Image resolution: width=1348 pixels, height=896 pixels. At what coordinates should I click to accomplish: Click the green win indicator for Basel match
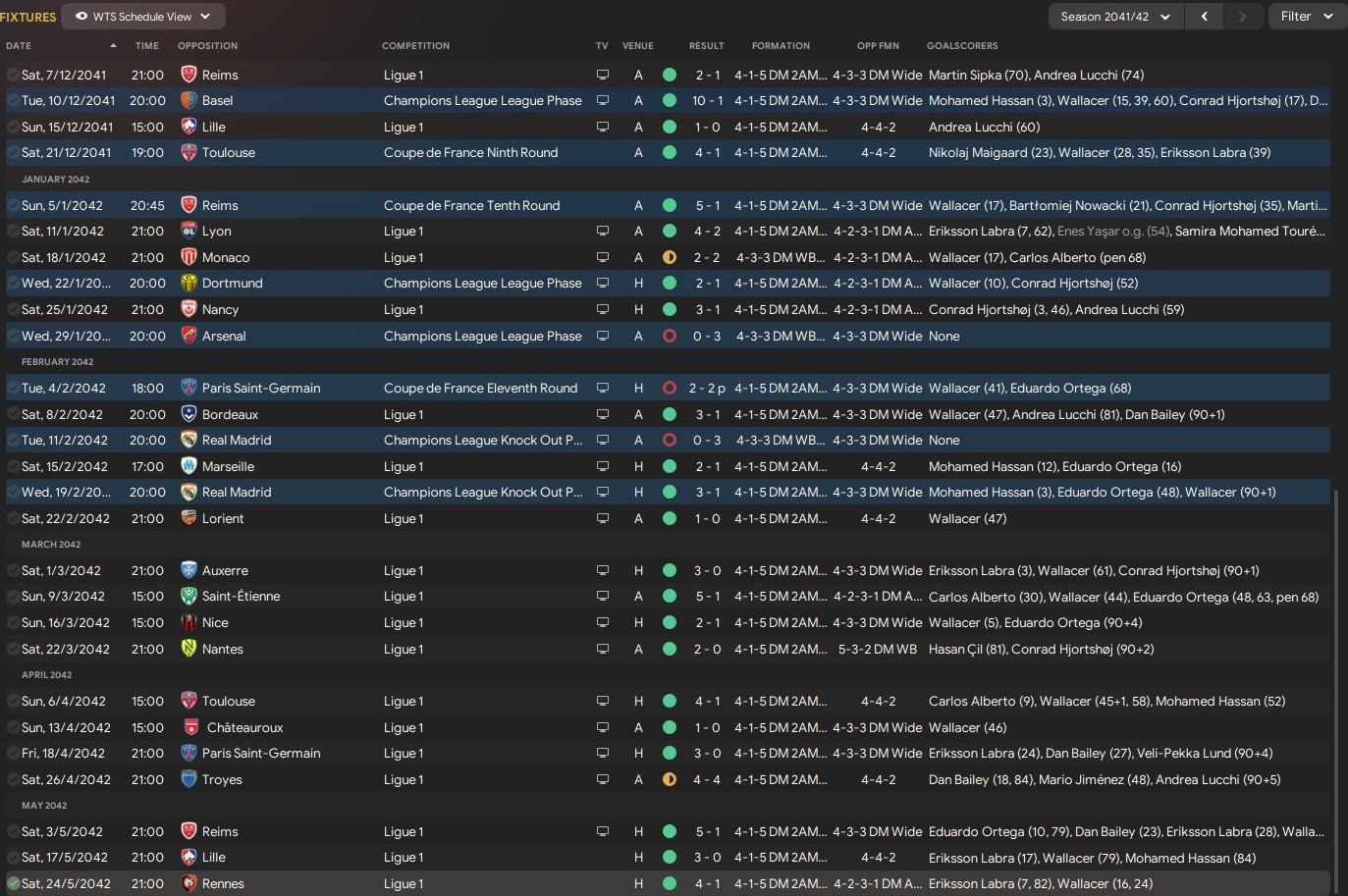[670, 100]
